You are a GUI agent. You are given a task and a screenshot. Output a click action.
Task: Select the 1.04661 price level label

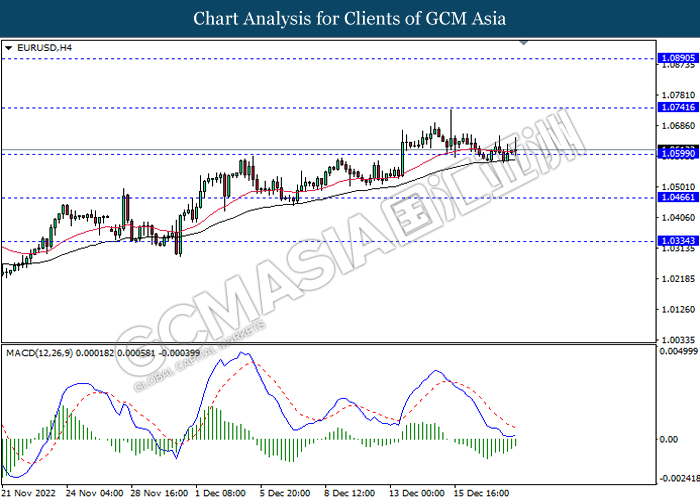pos(678,197)
